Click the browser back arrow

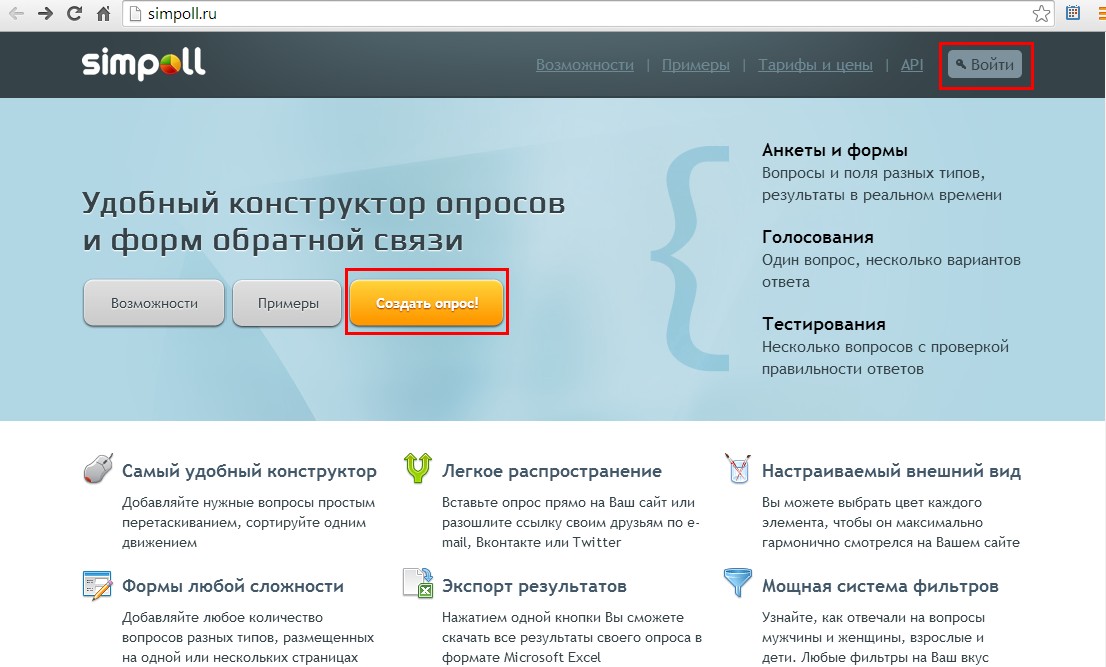17,14
